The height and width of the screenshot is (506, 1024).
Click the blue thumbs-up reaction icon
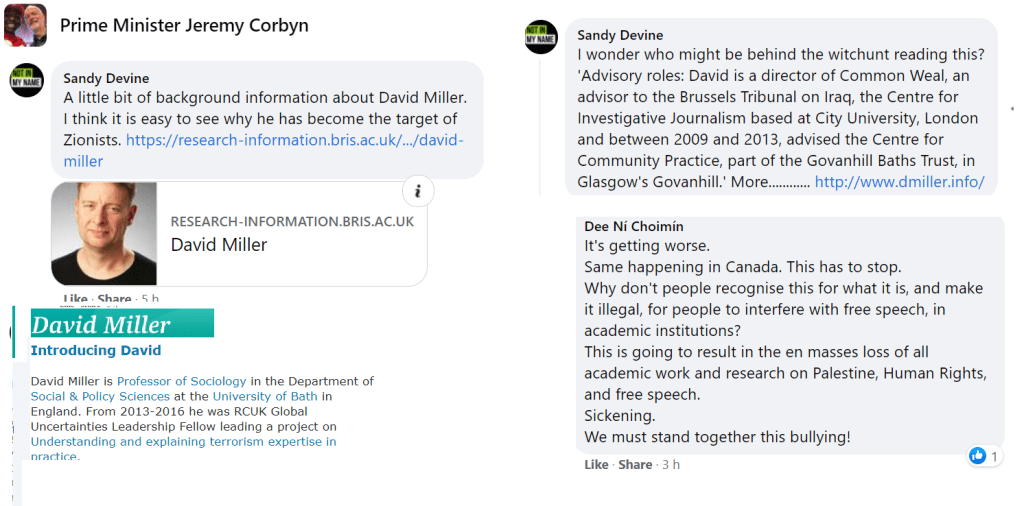coord(977,456)
